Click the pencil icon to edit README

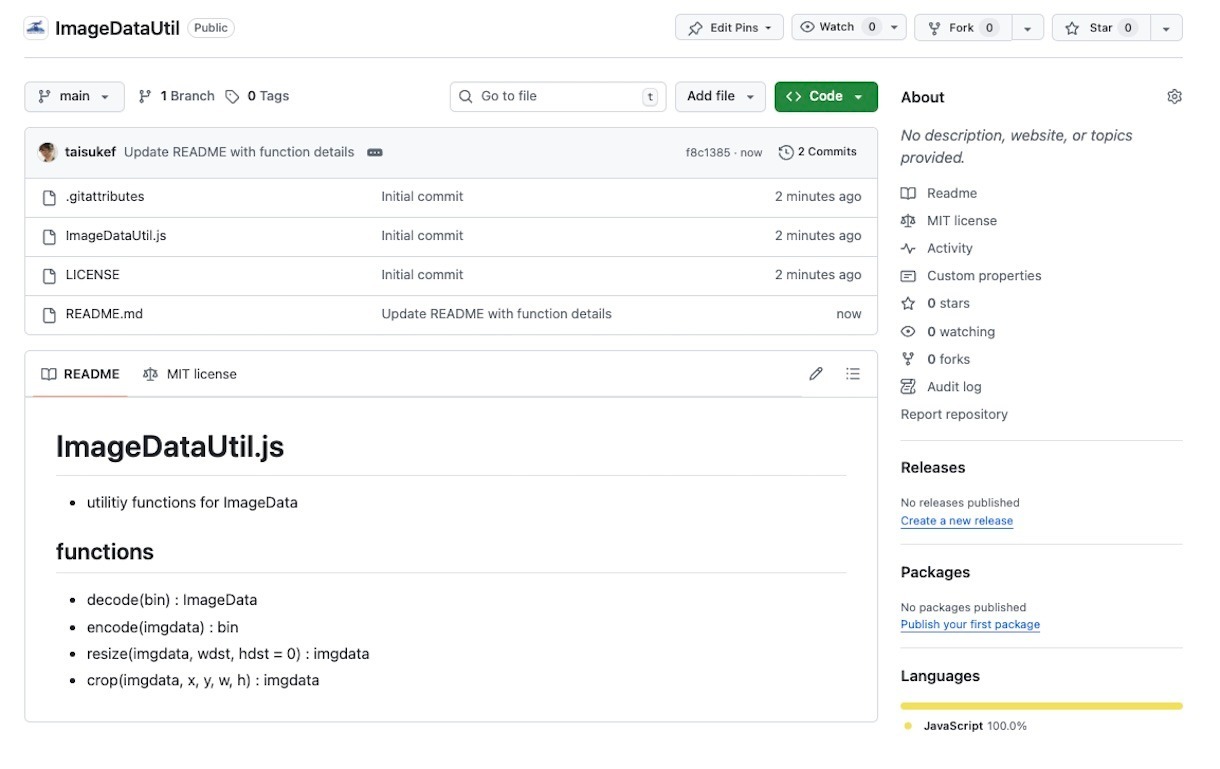pos(816,374)
